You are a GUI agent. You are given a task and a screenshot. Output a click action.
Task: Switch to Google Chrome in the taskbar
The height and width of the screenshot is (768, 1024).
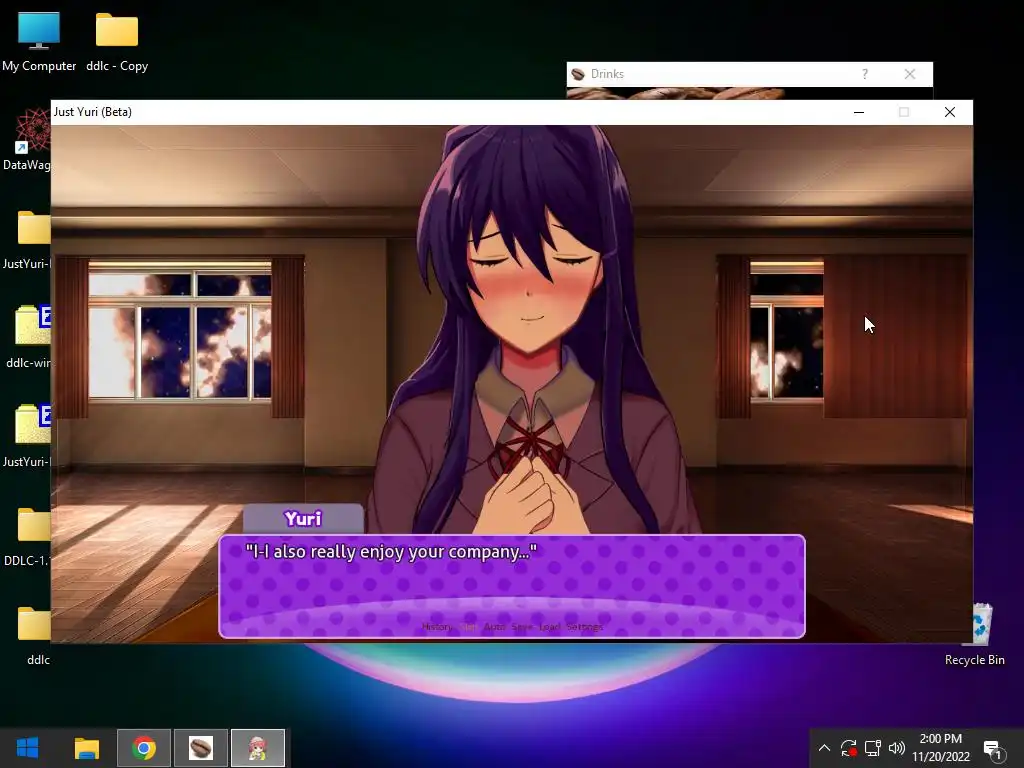pyautogui.click(x=144, y=748)
